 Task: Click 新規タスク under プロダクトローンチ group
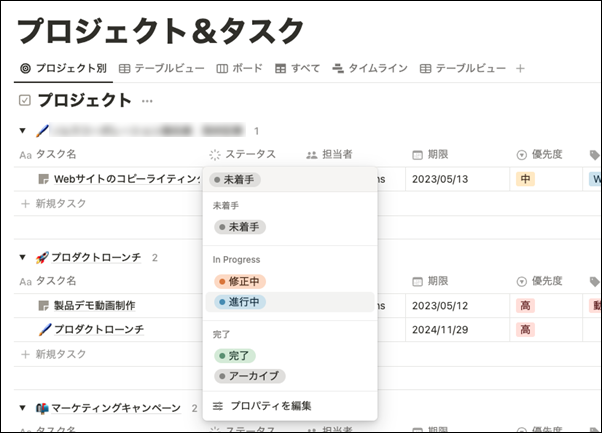(x=58, y=354)
